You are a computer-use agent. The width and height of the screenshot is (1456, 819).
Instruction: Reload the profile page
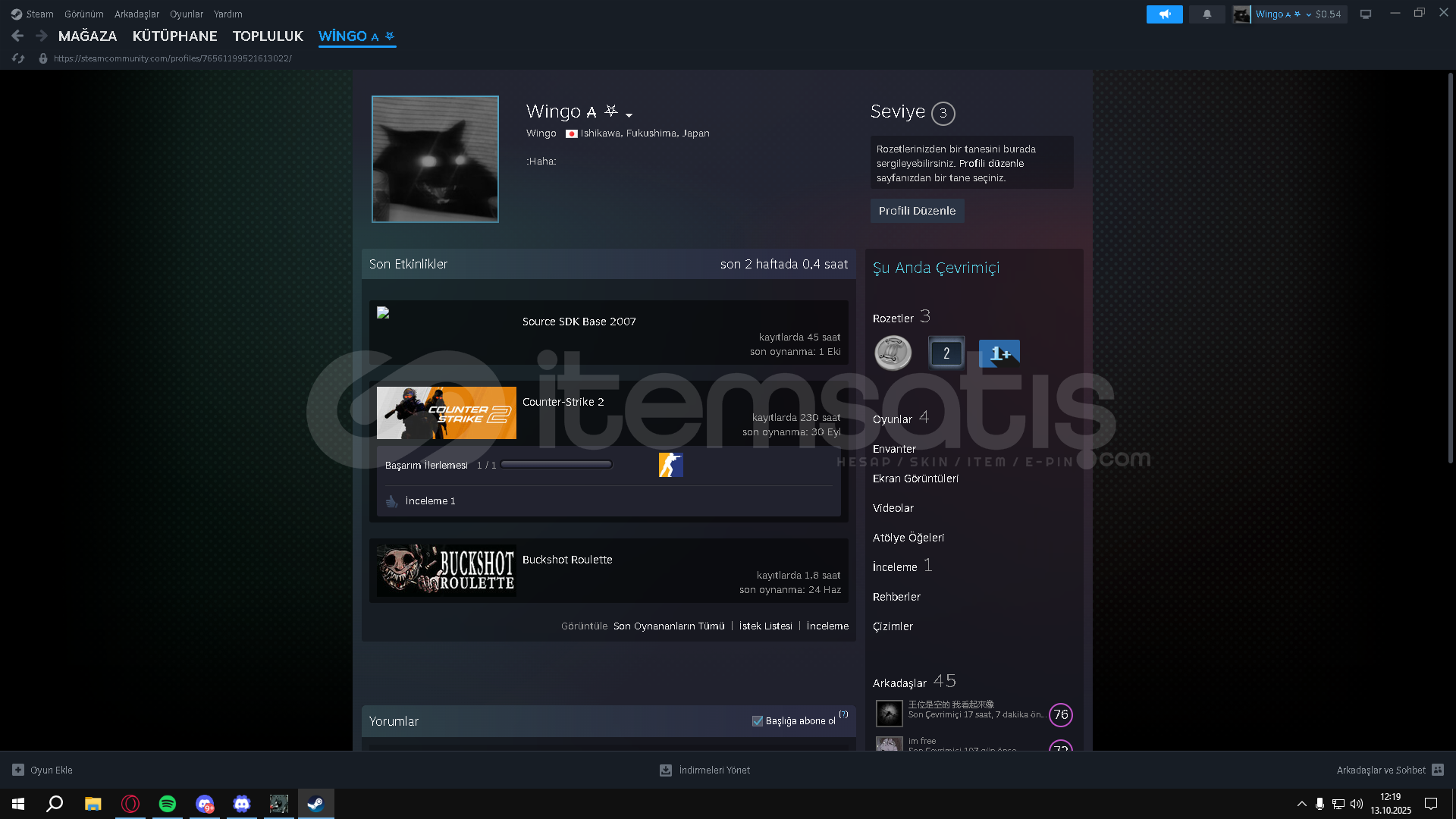click(x=18, y=58)
